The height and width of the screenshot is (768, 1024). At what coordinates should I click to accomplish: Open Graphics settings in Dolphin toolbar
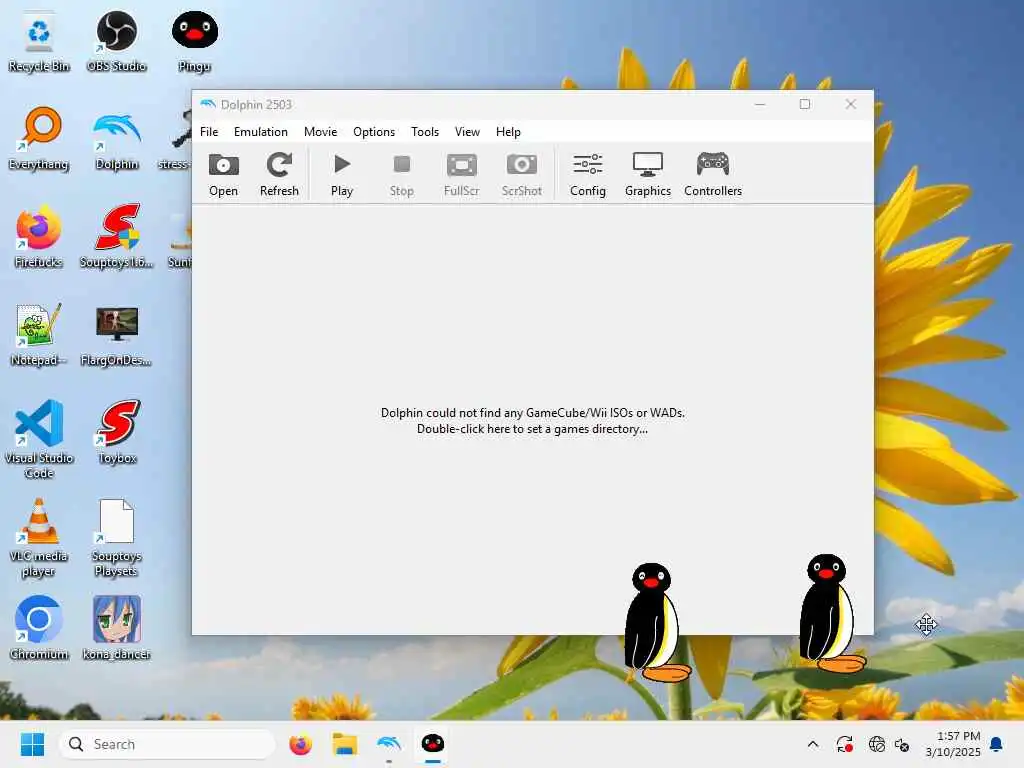[x=648, y=174]
